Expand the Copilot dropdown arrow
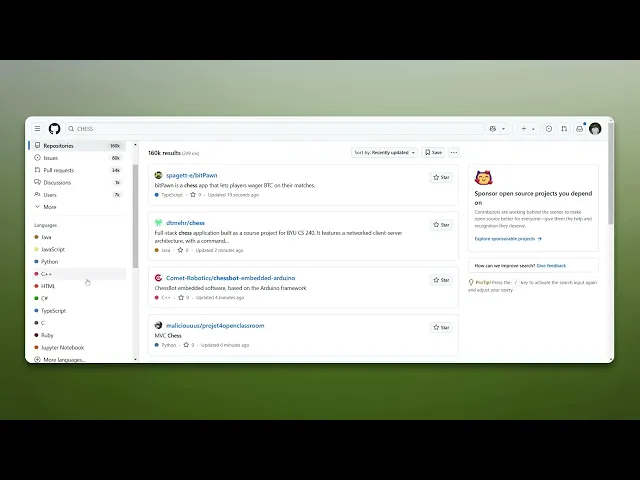The width and height of the screenshot is (640, 480). 503,129
